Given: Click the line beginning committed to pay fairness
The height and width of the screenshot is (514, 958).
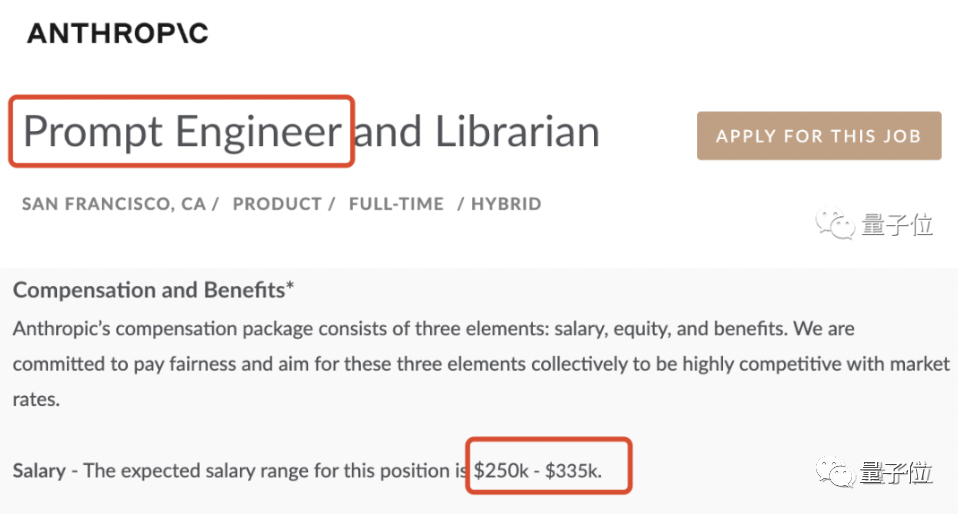Looking at the screenshot, I should (481, 364).
